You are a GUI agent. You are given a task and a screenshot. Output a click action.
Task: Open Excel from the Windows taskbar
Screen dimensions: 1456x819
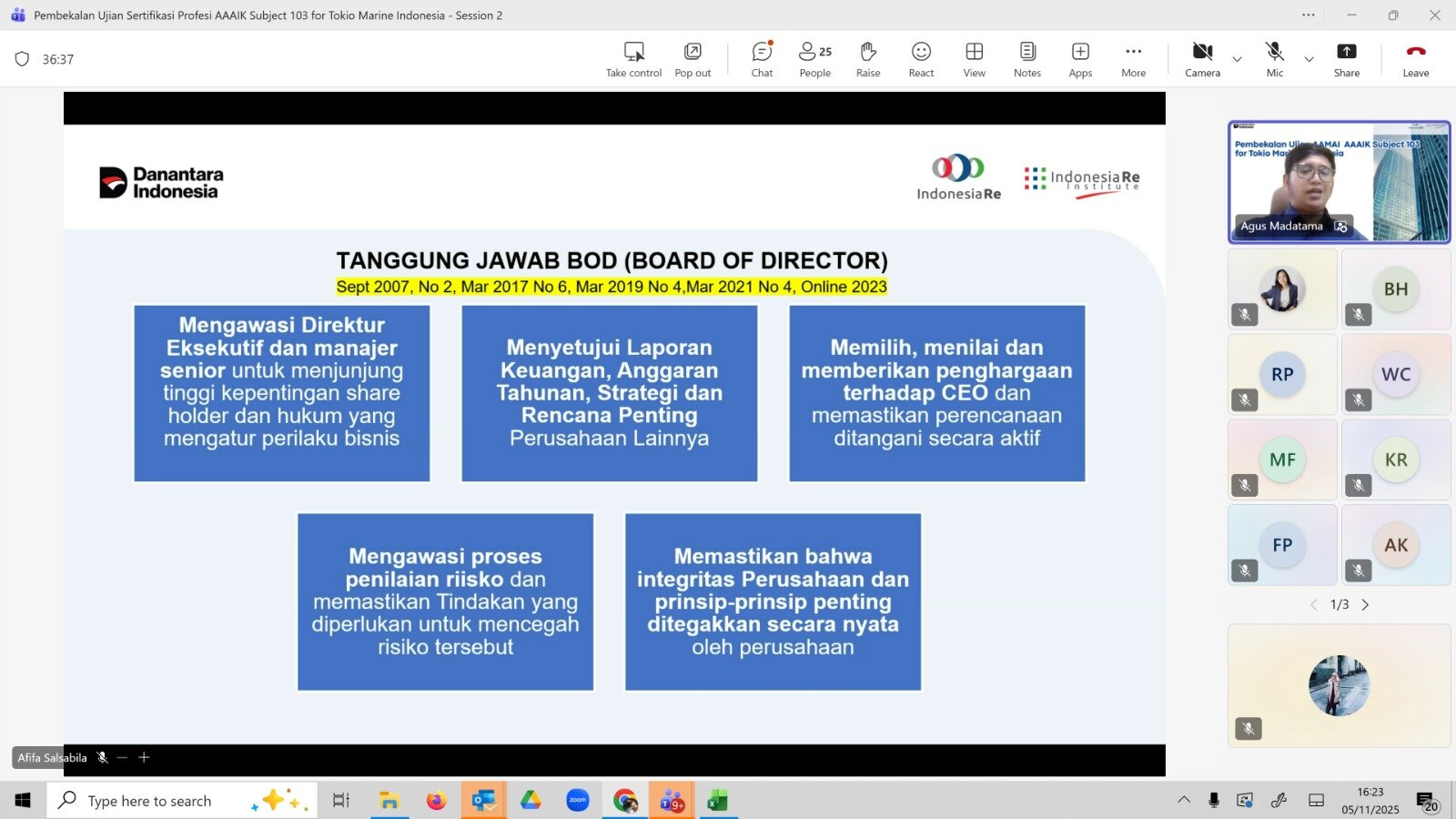718,801
